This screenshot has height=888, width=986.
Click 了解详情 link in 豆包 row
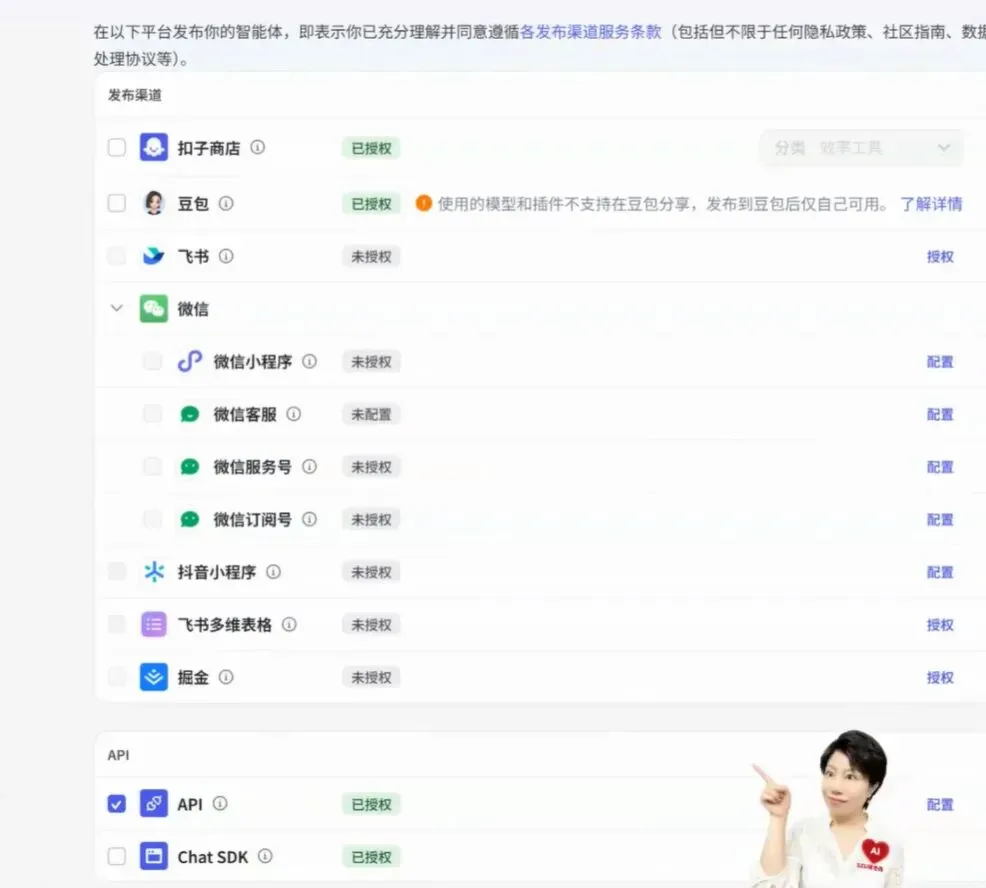(x=931, y=204)
